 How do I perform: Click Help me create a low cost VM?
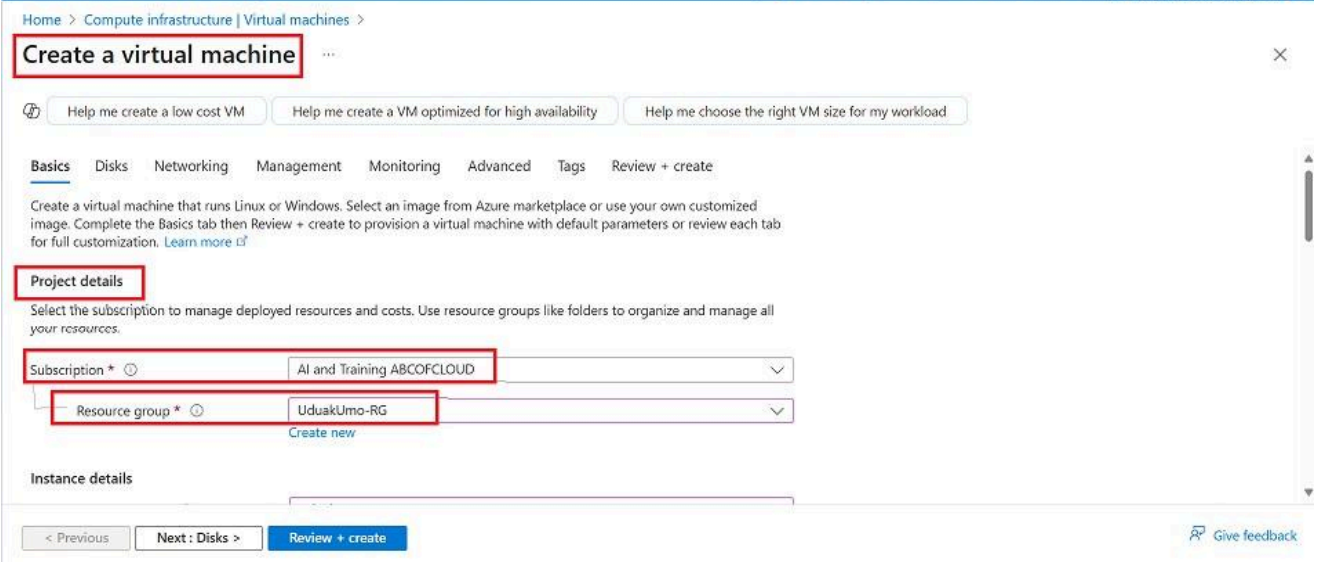tap(154, 112)
